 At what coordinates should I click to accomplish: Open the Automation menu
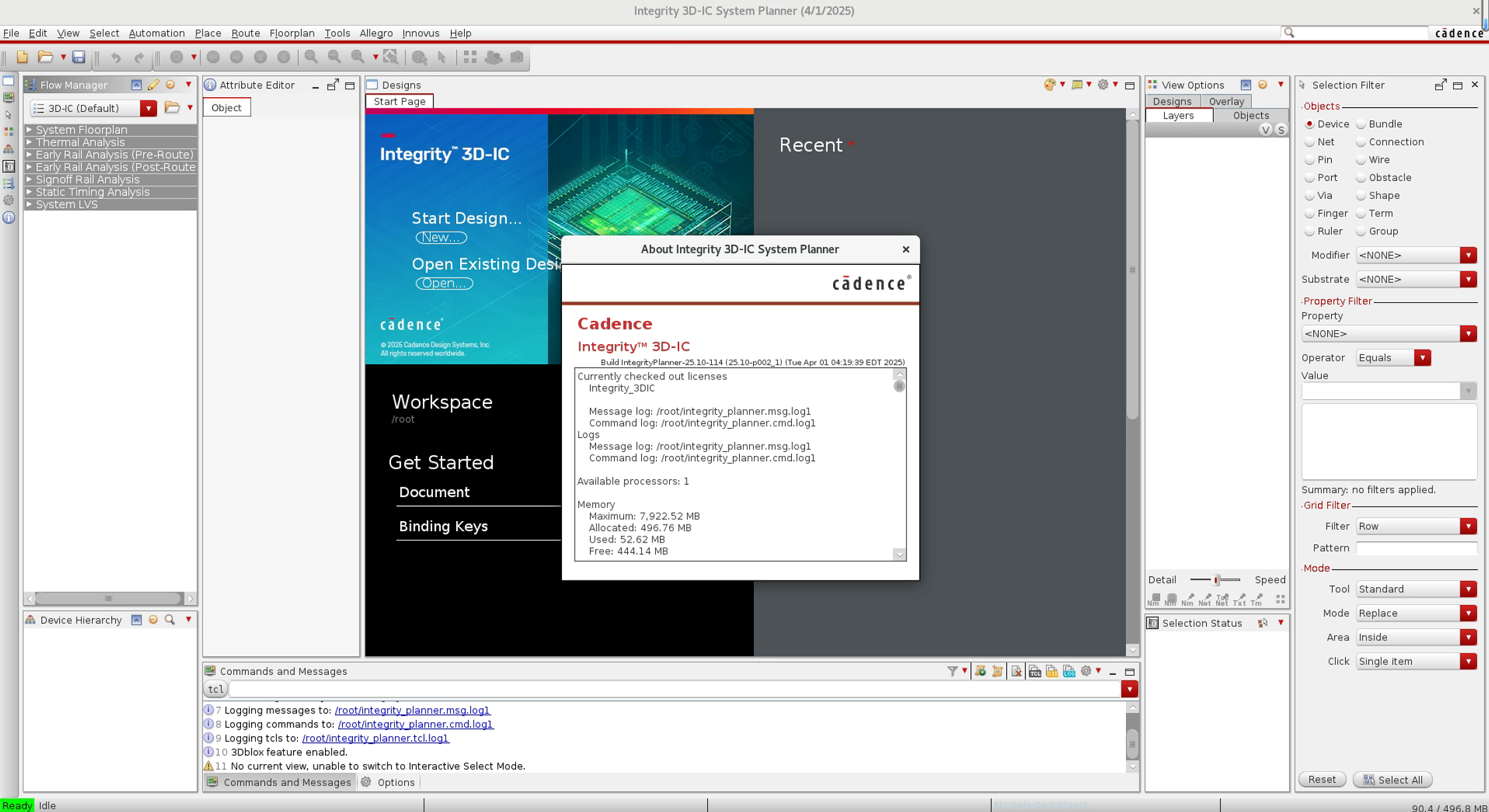pyautogui.click(x=156, y=33)
